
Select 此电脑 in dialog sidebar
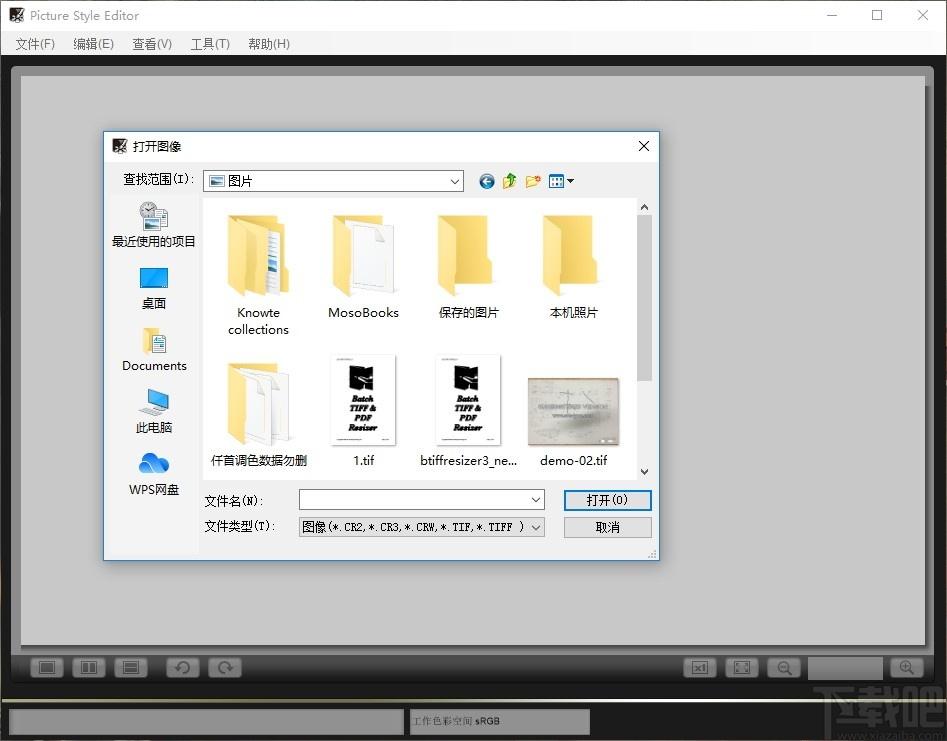153,411
